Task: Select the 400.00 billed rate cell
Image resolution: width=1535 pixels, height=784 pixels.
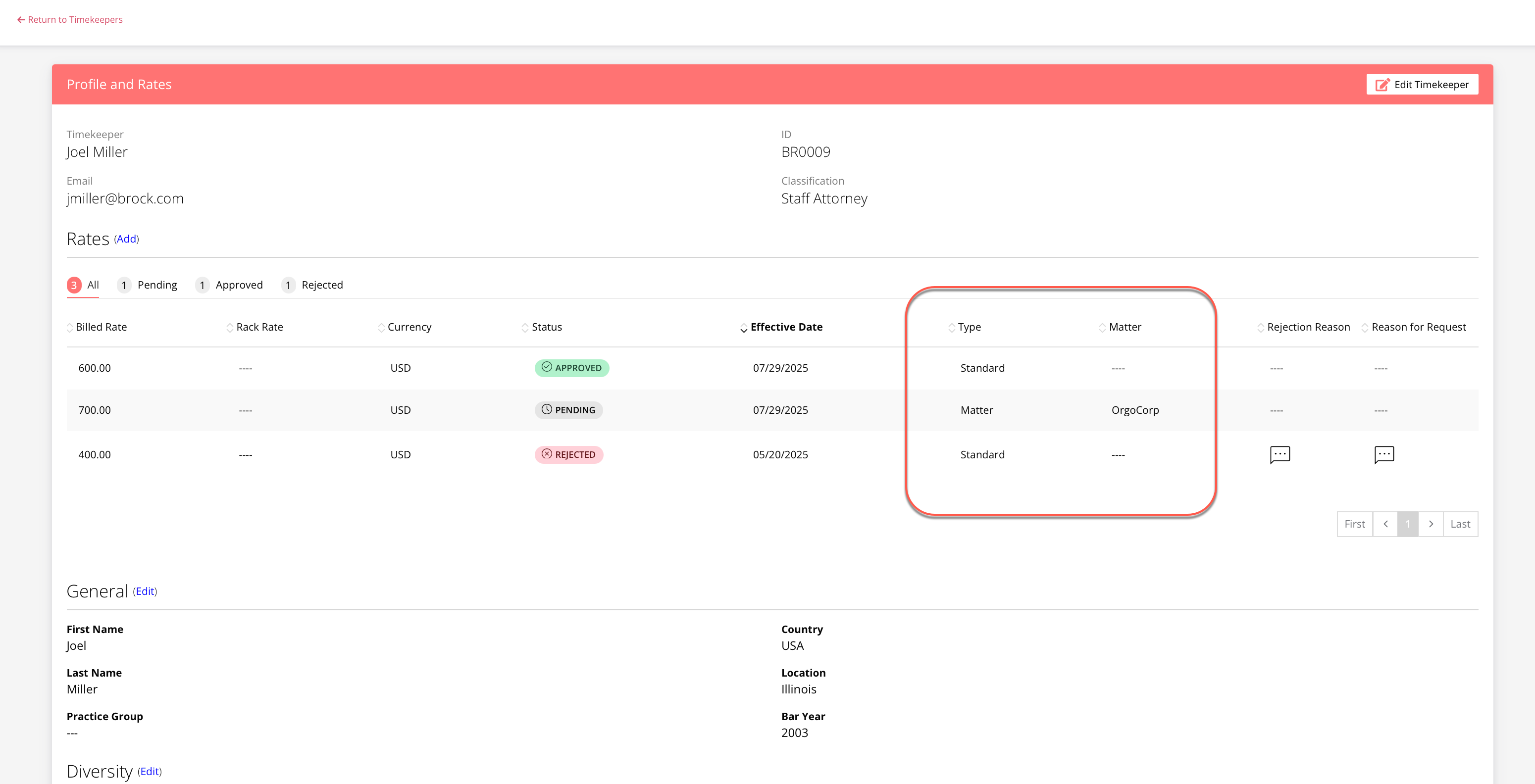Action: 95,455
